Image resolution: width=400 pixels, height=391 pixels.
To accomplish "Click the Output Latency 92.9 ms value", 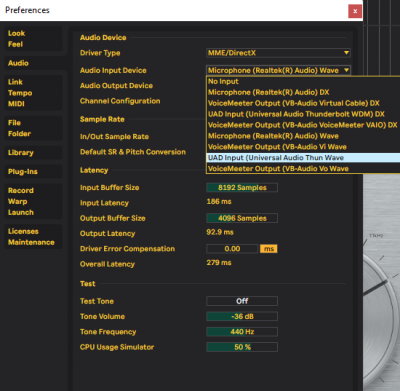I will 220,232.
